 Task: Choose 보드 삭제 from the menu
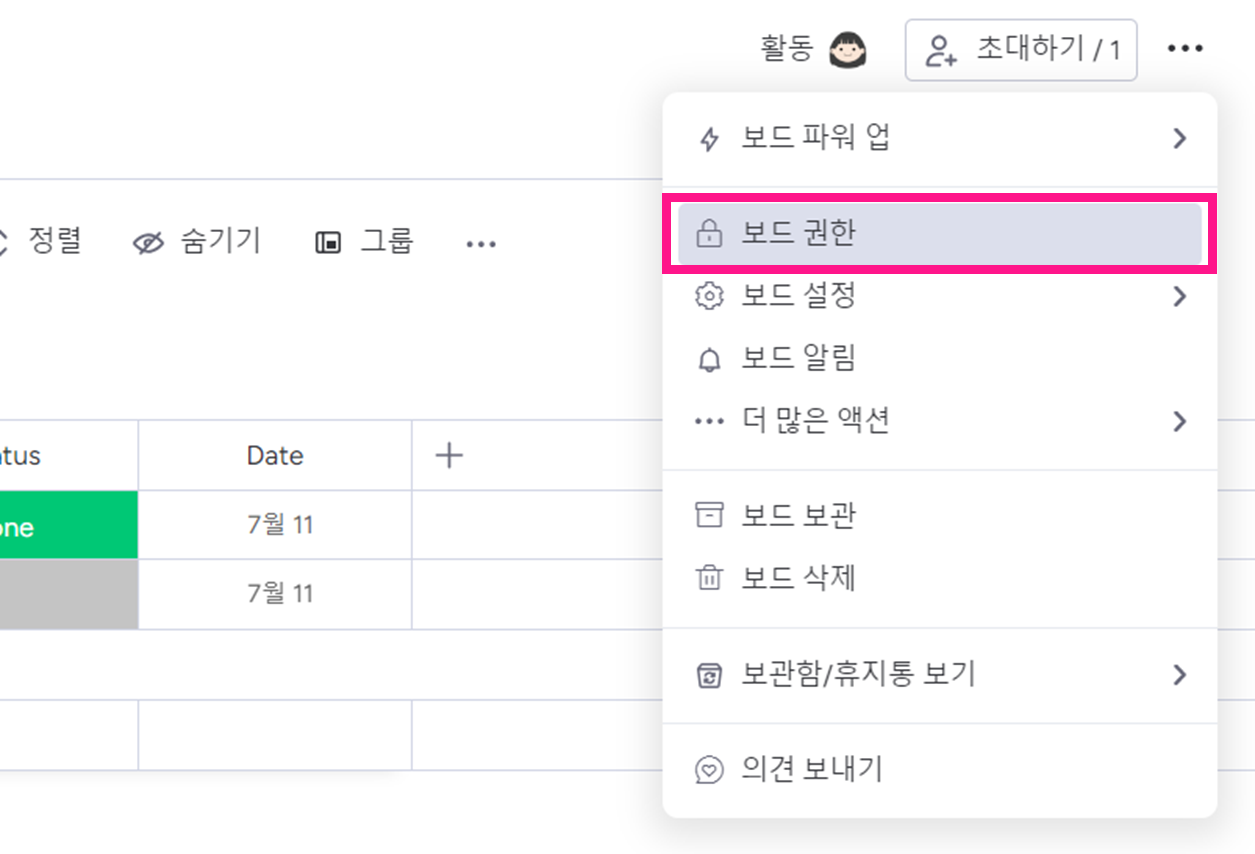[940, 578]
